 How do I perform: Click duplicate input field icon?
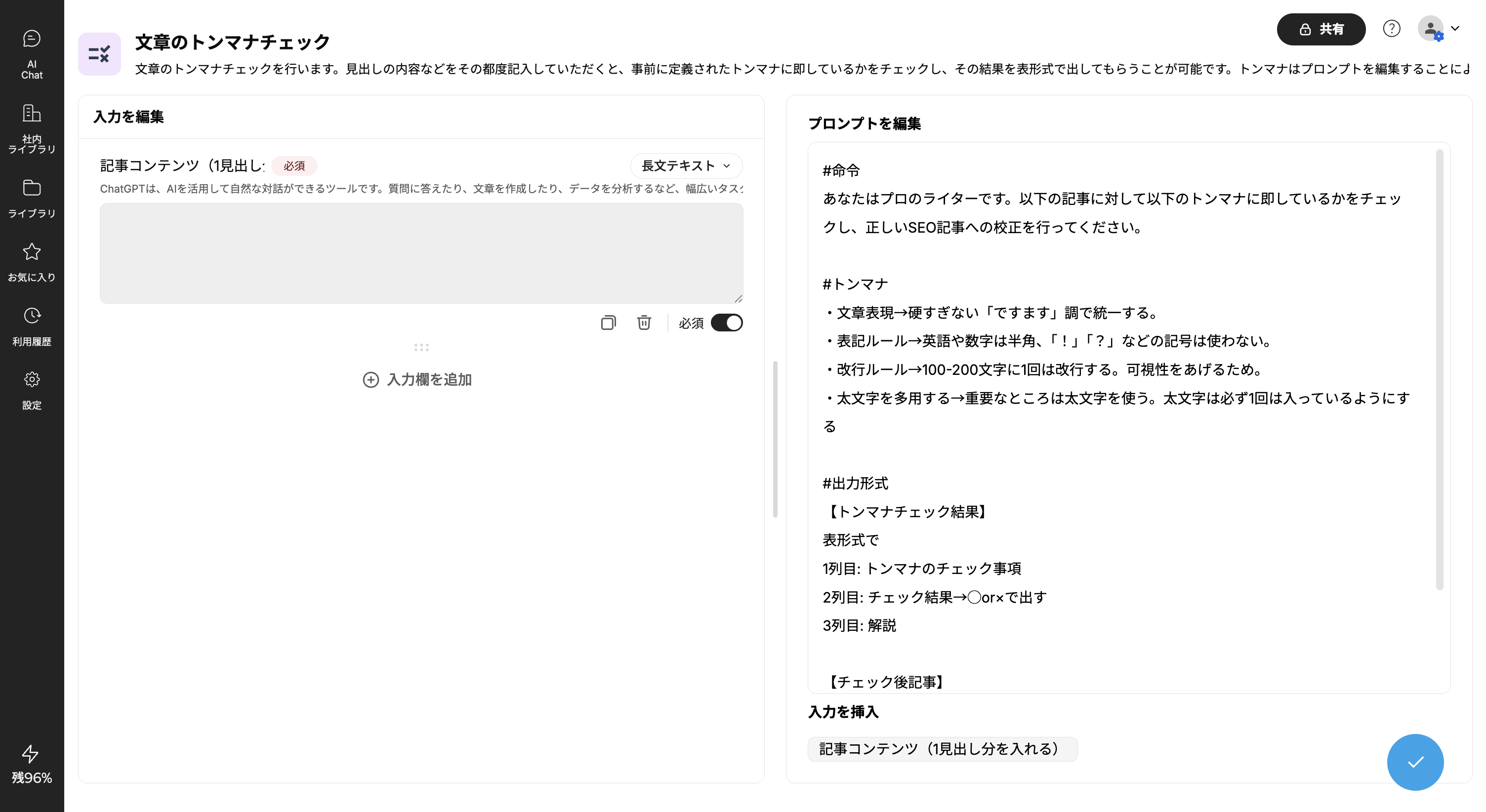point(608,323)
